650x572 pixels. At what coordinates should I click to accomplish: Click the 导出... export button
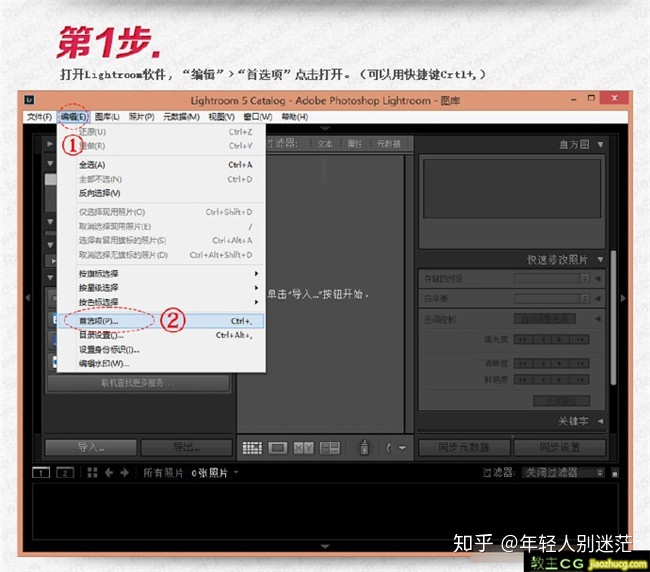pyautogui.click(x=187, y=448)
